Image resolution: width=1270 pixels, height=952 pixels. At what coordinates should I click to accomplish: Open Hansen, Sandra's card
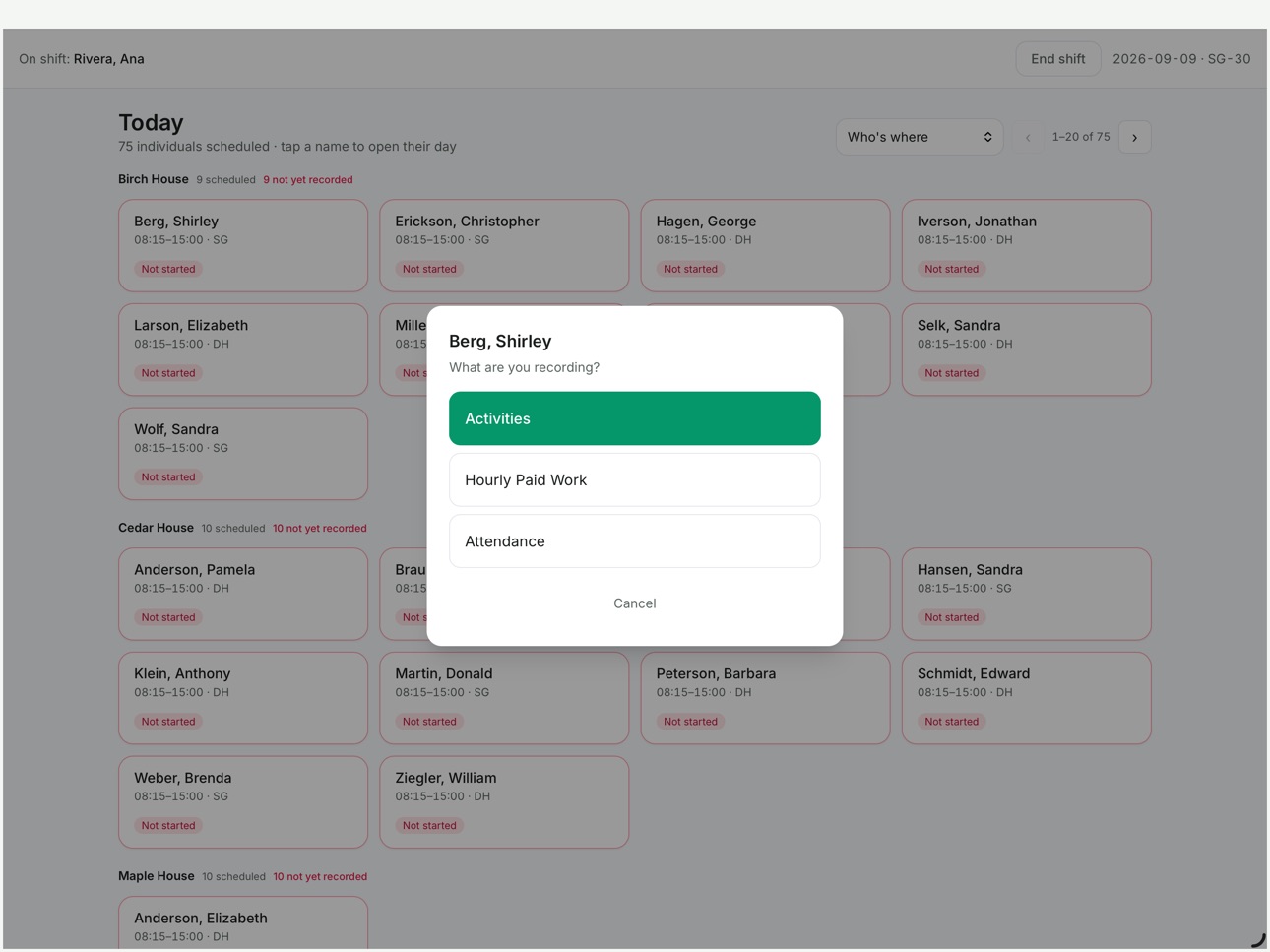[1026, 594]
